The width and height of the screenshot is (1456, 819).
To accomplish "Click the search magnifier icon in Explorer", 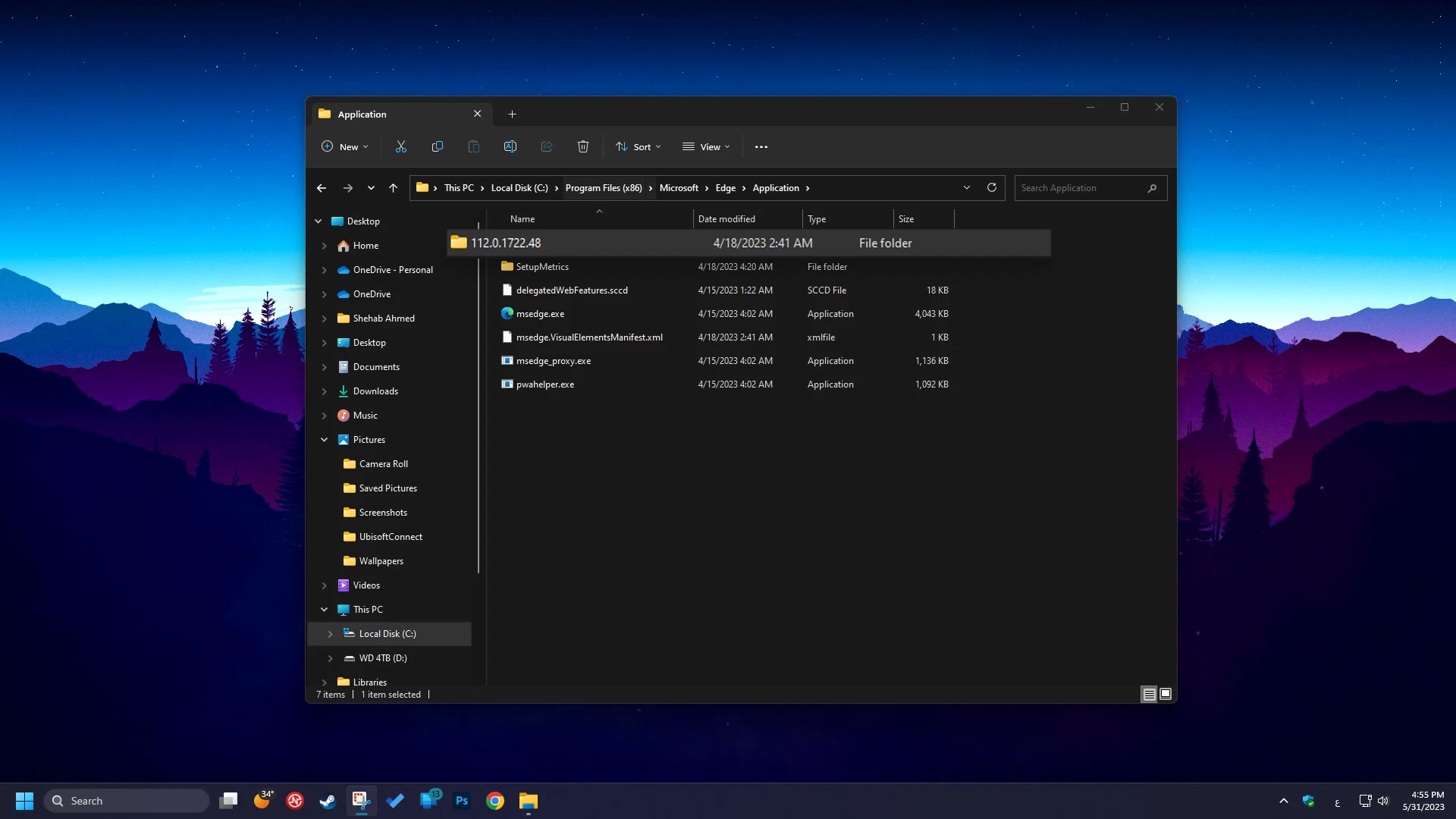I will tap(1152, 188).
